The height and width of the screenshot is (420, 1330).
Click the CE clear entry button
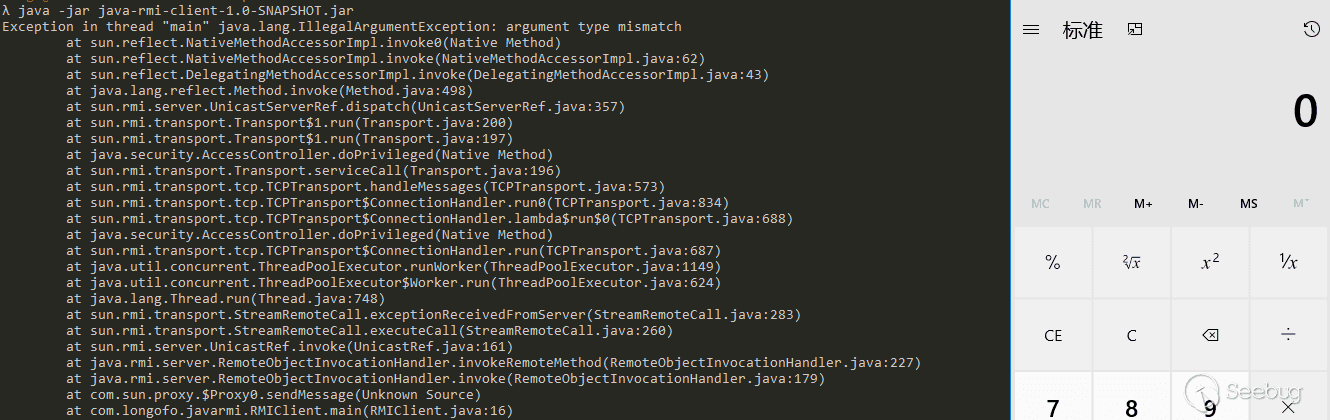1052,335
